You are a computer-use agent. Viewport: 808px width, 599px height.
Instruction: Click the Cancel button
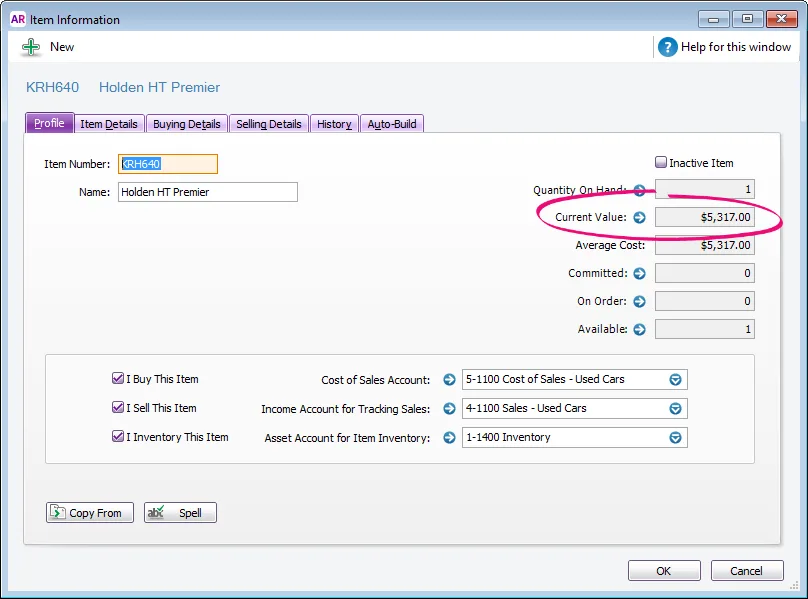[747, 571]
